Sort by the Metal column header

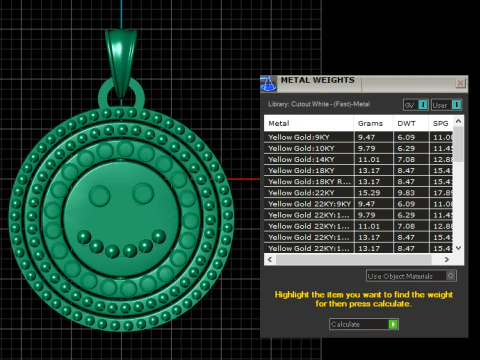click(309, 123)
